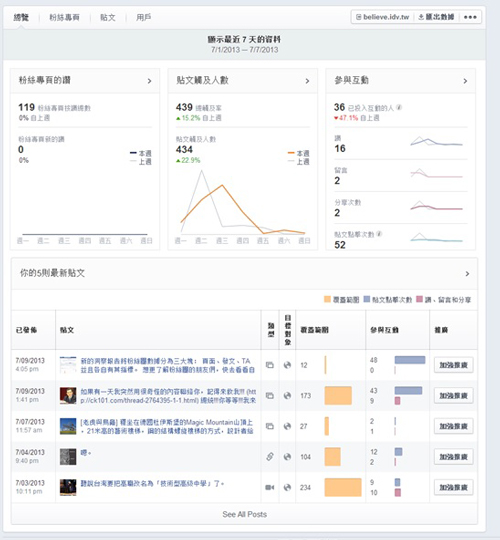Click the video type icon for 7/03/2013 post
Image resolution: width=500 pixels, height=540 pixels.
[x=270, y=487]
